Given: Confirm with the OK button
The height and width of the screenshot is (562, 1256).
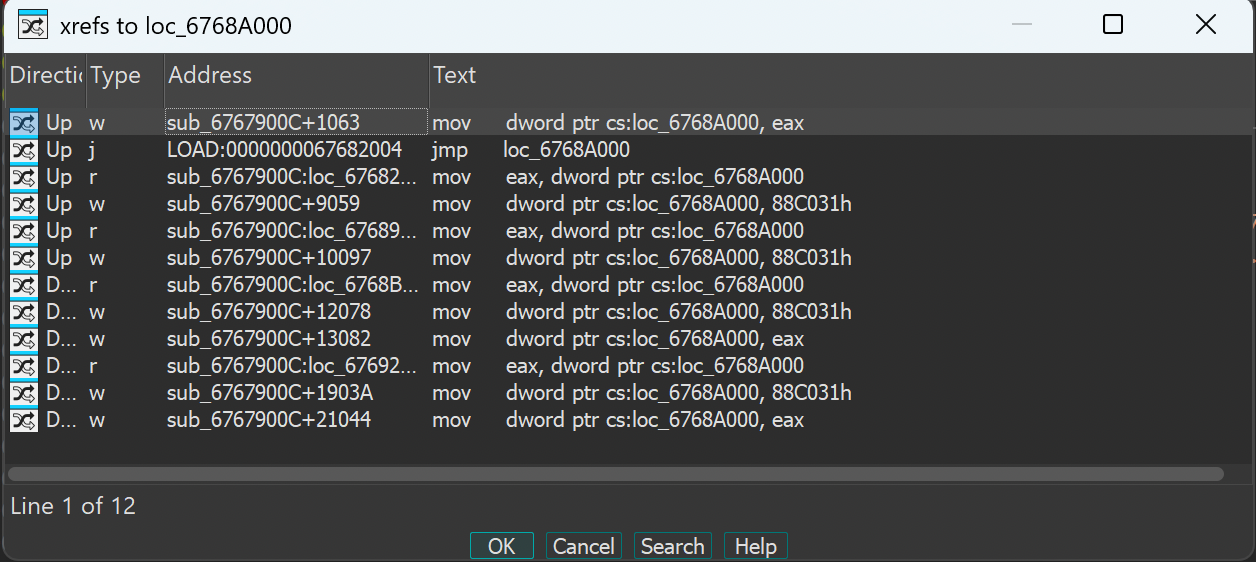Looking at the screenshot, I should click(502, 546).
